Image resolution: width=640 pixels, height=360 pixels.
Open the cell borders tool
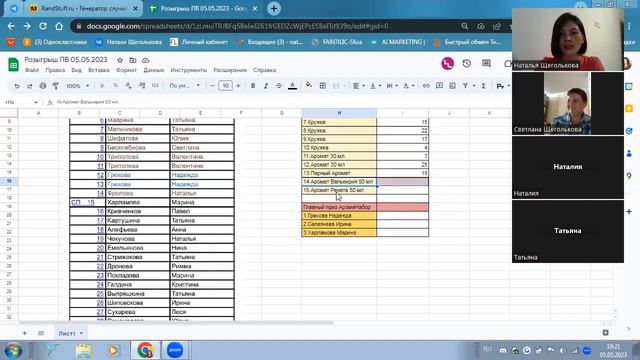pos(323,86)
